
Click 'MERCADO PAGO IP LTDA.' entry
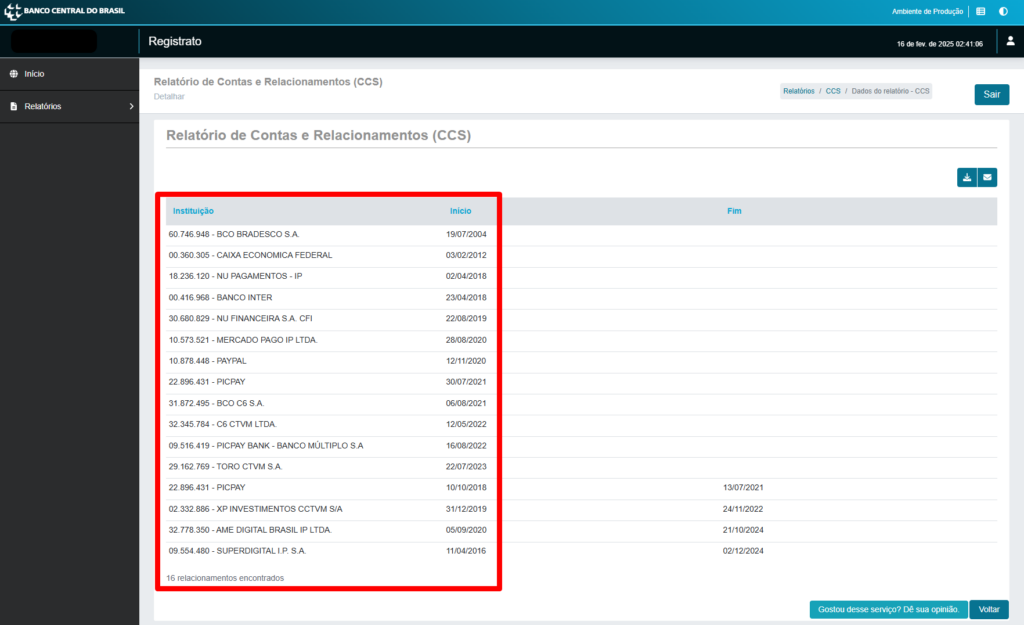coord(243,340)
